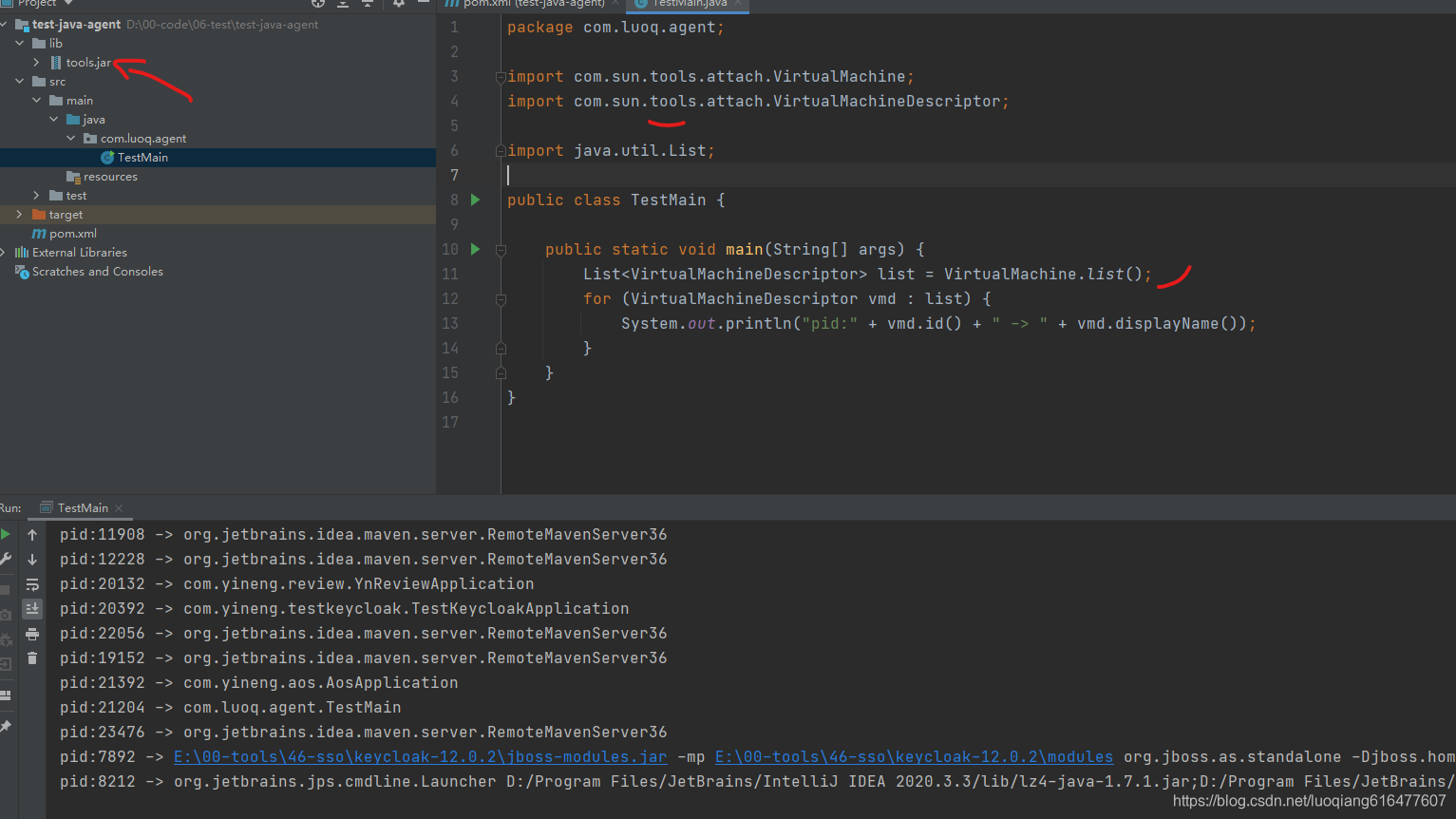This screenshot has width=1456, height=819.
Task: Open the CSDN blog link
Action: tap(1309, 801)
